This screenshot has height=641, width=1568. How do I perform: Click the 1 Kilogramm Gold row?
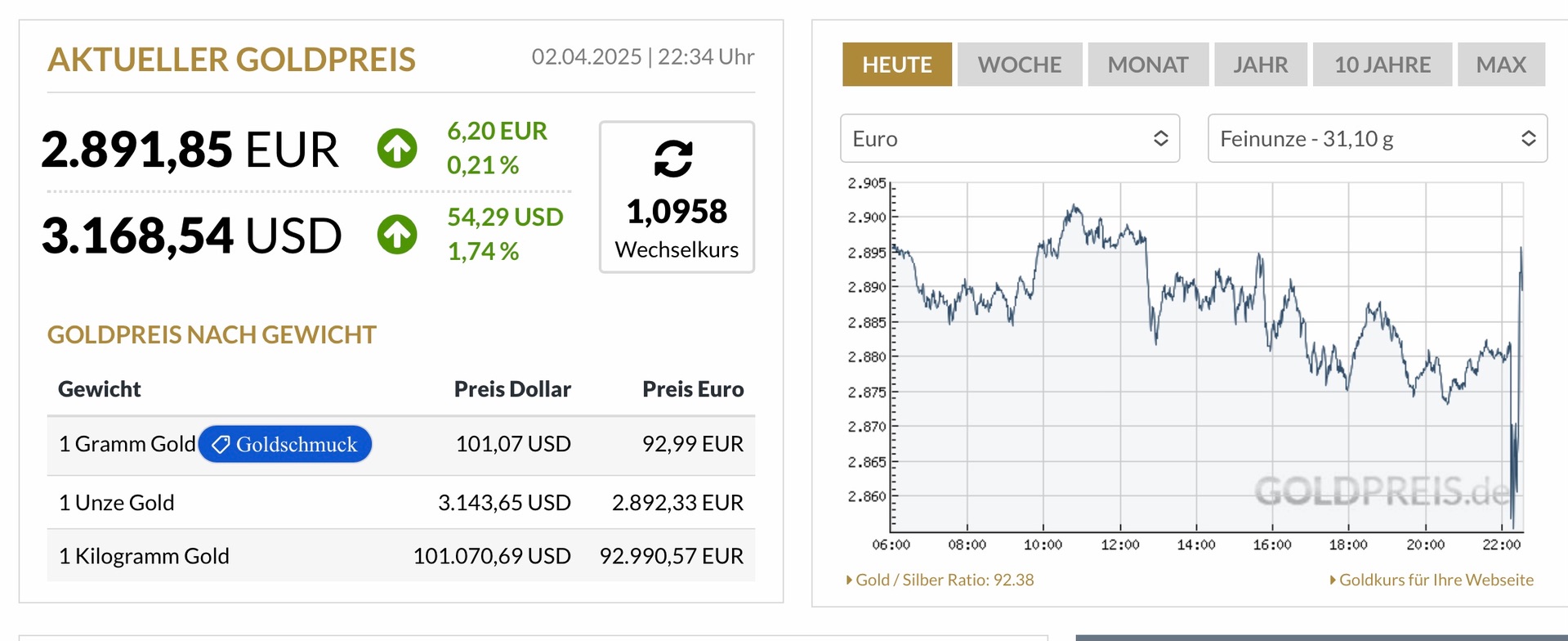pyautogui.click(x=400, y=556)
